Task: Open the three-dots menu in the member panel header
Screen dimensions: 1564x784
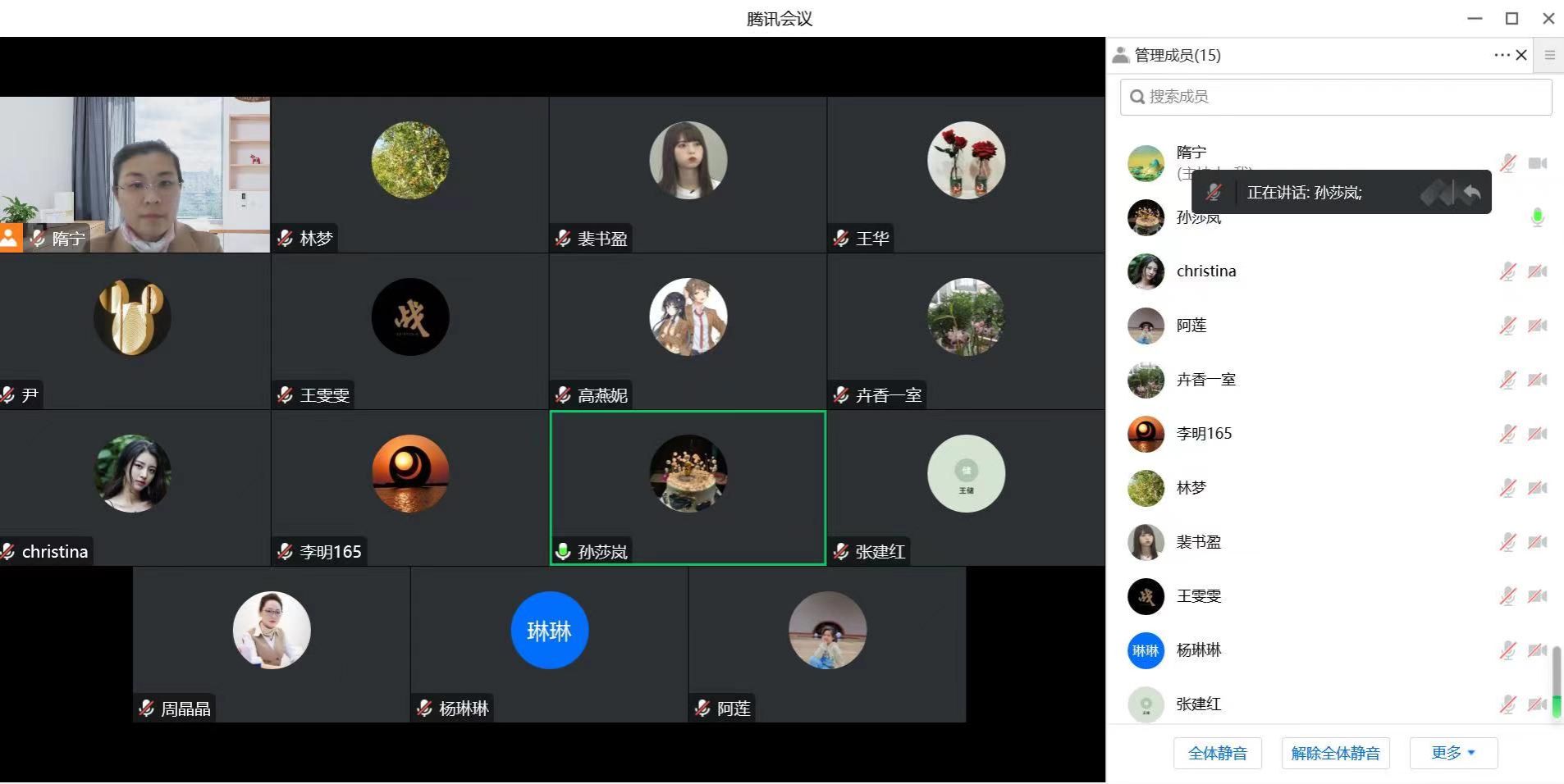Action: pos(1501,55)
